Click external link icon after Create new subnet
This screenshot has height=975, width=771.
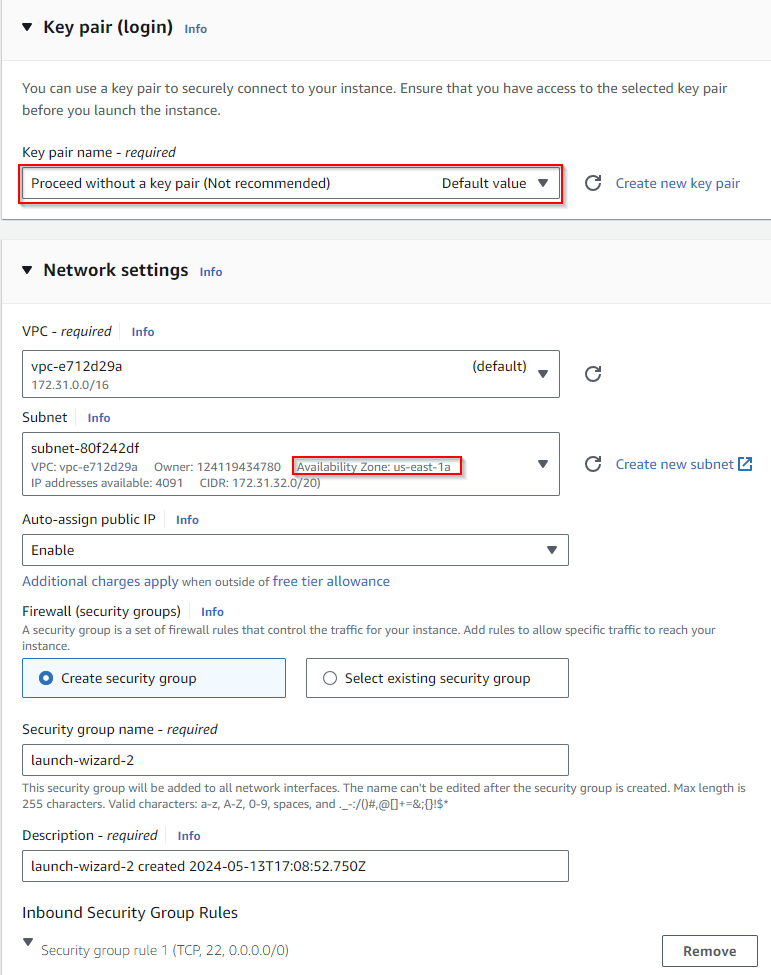pyautogui.click(x=745, y=464)
